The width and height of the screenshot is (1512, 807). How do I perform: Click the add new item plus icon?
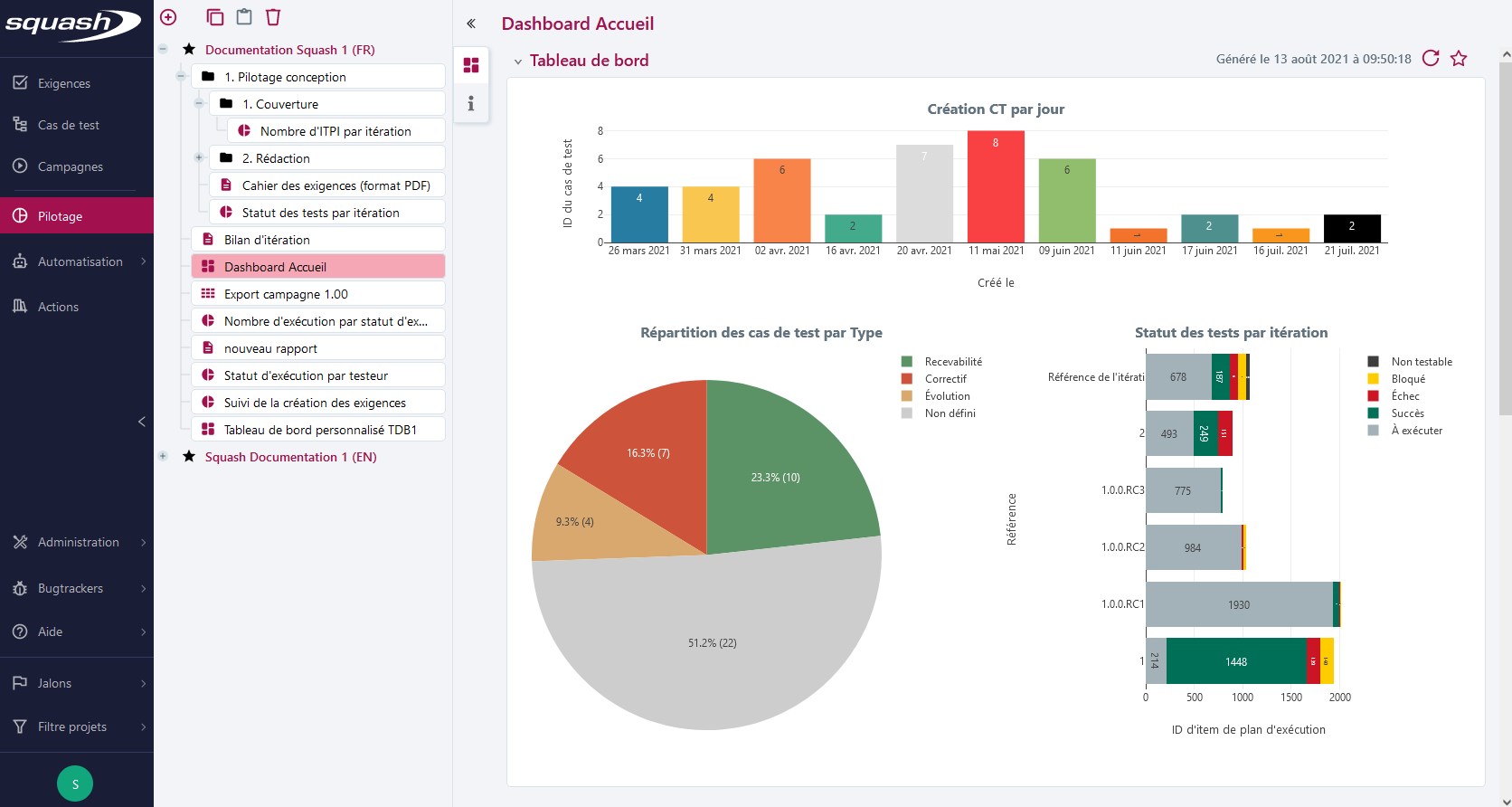coord(168,17)
